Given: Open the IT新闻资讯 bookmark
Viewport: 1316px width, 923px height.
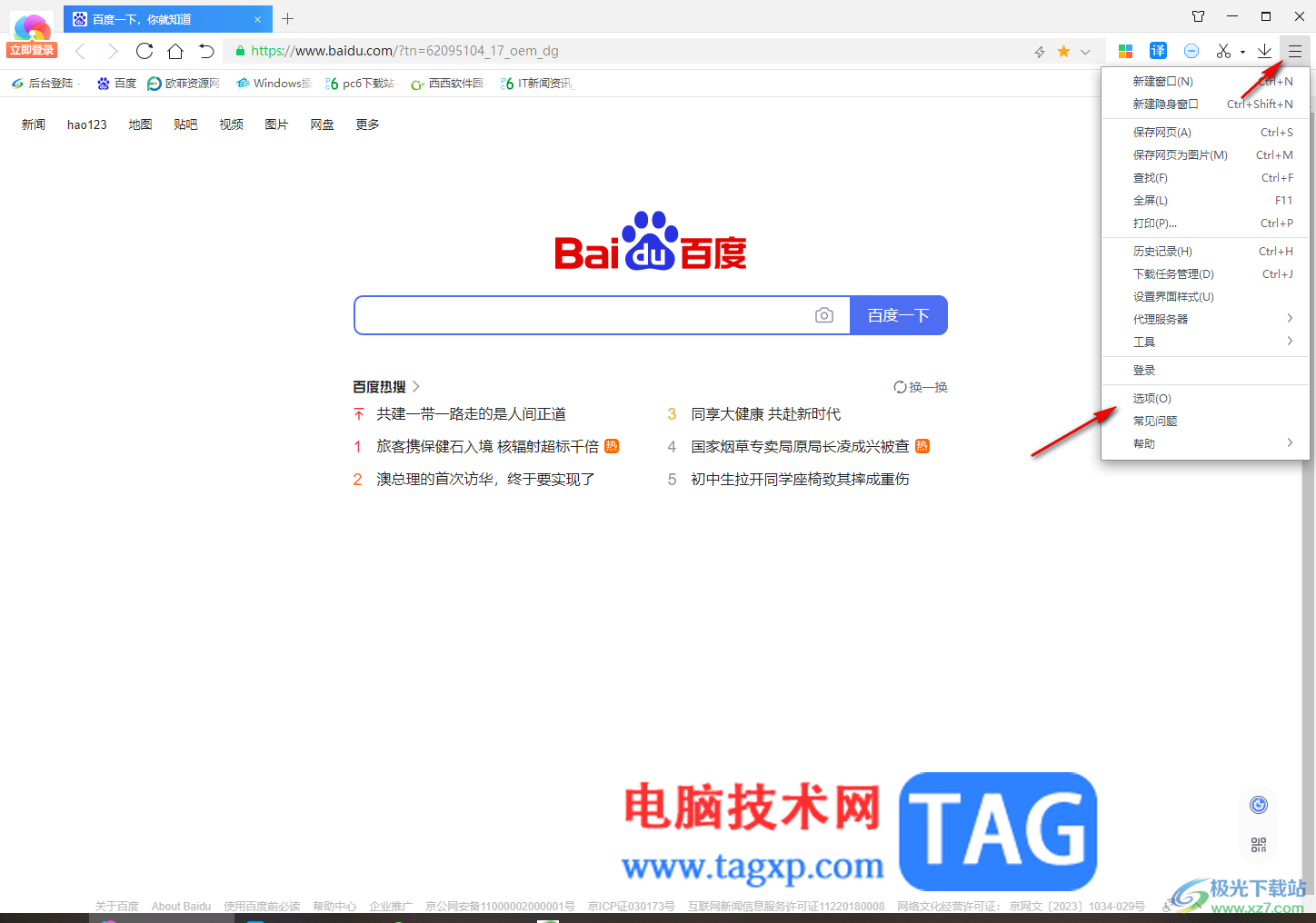Looking at the screenshot, I should [x=536, y=84].
